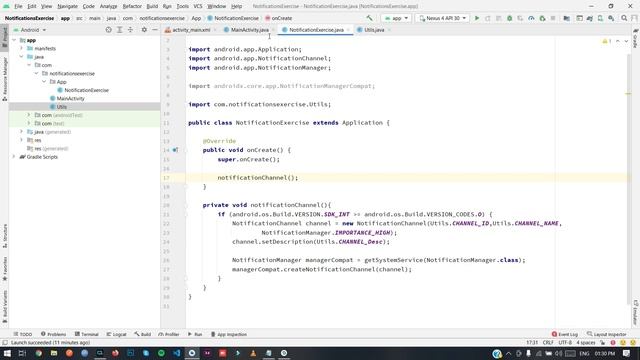Click the taskbar volume speaker icon
640x360 pixels.
coord(558,353)
